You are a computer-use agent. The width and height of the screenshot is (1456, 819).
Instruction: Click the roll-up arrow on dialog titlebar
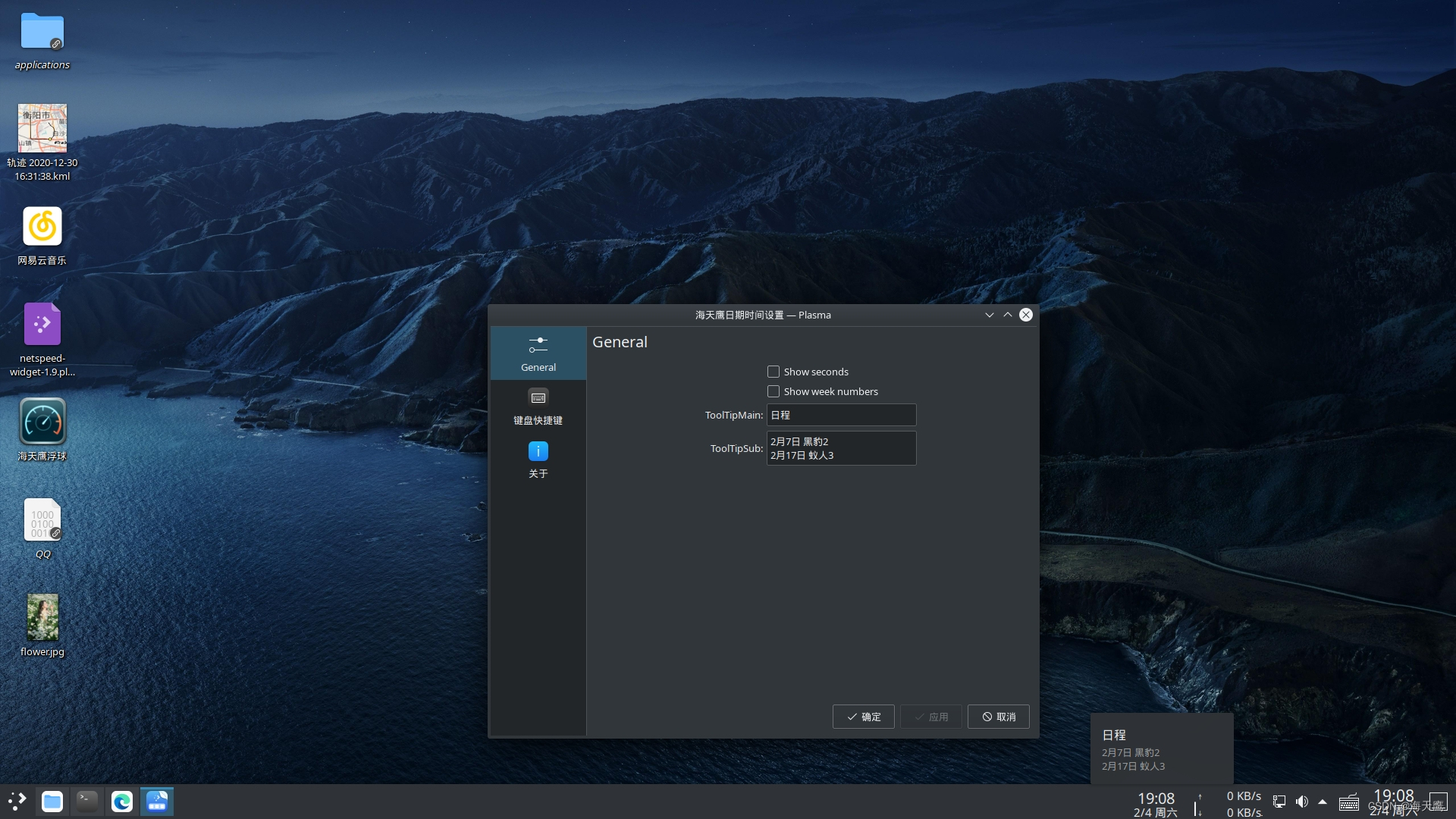pos(1007,315)
